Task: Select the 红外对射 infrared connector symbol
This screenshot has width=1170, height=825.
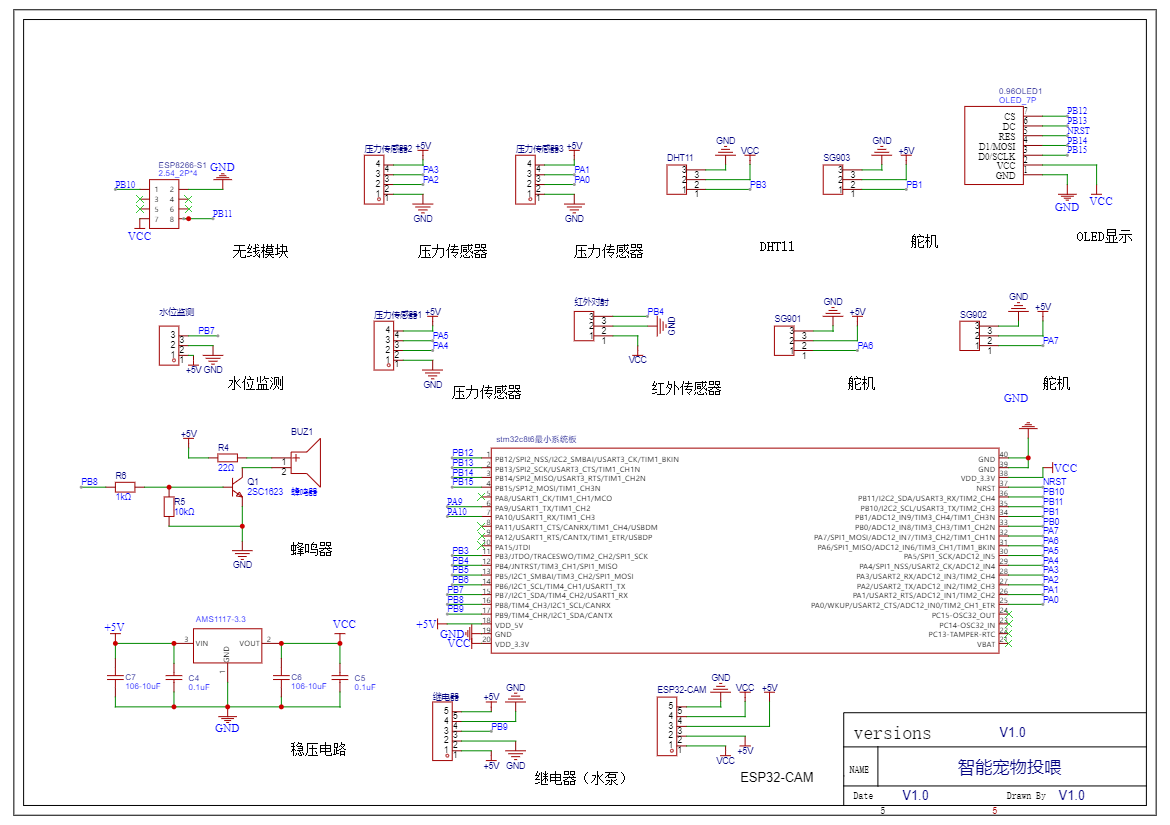Action: point(584,327)
